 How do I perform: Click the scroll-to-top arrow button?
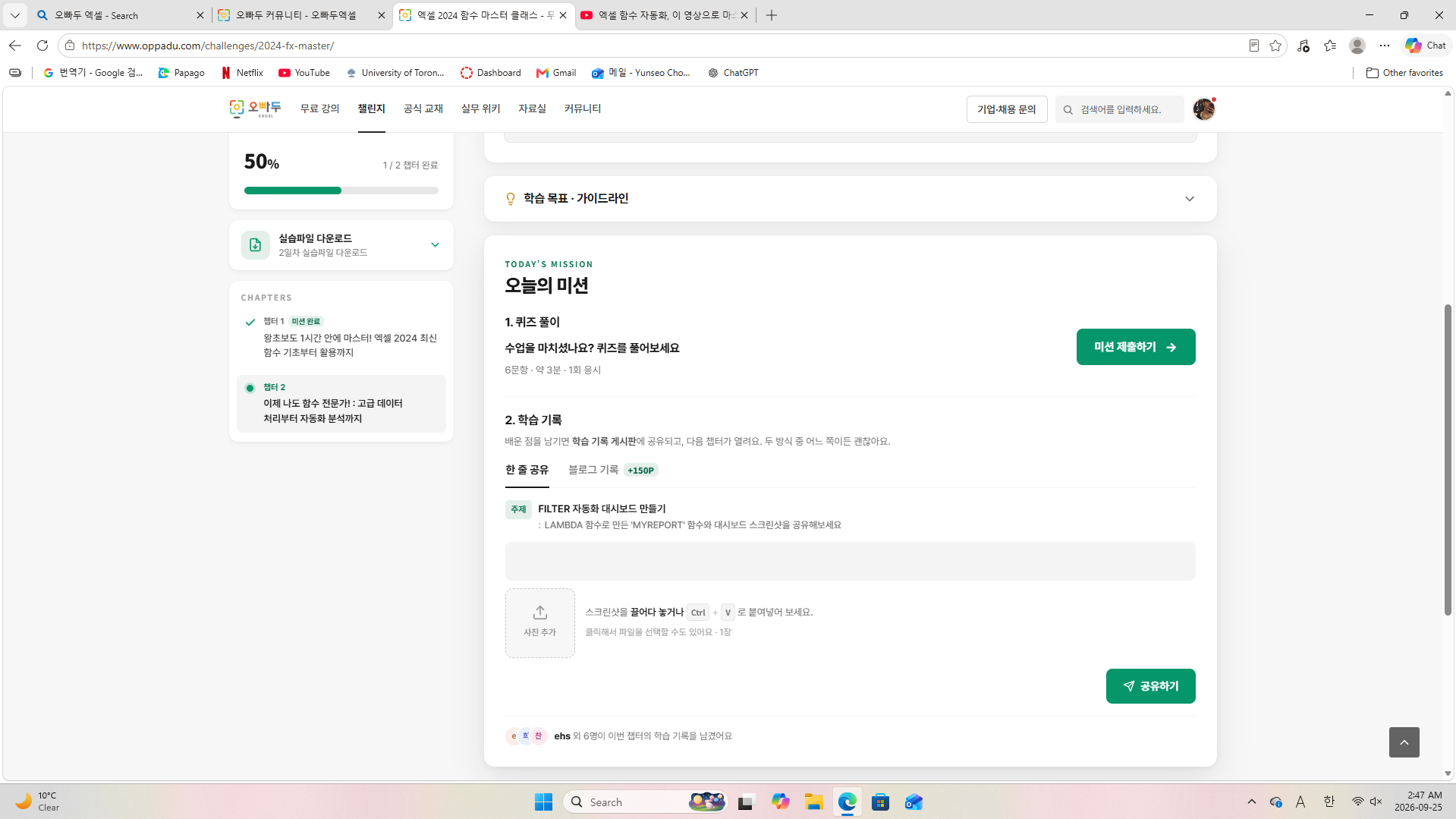point(1404,742)
